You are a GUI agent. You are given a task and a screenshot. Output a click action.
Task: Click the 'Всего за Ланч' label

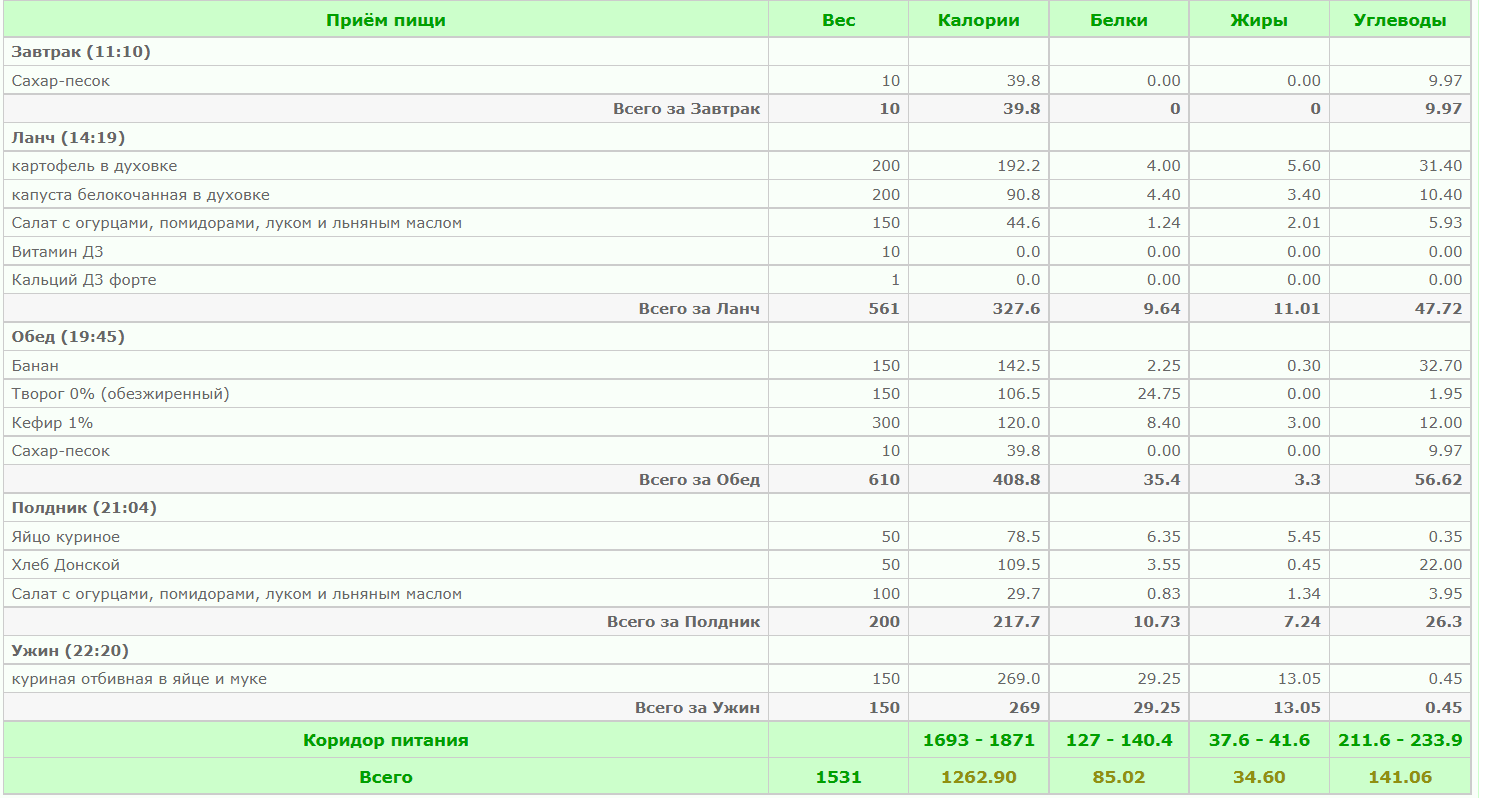click(x=699, y=309)
